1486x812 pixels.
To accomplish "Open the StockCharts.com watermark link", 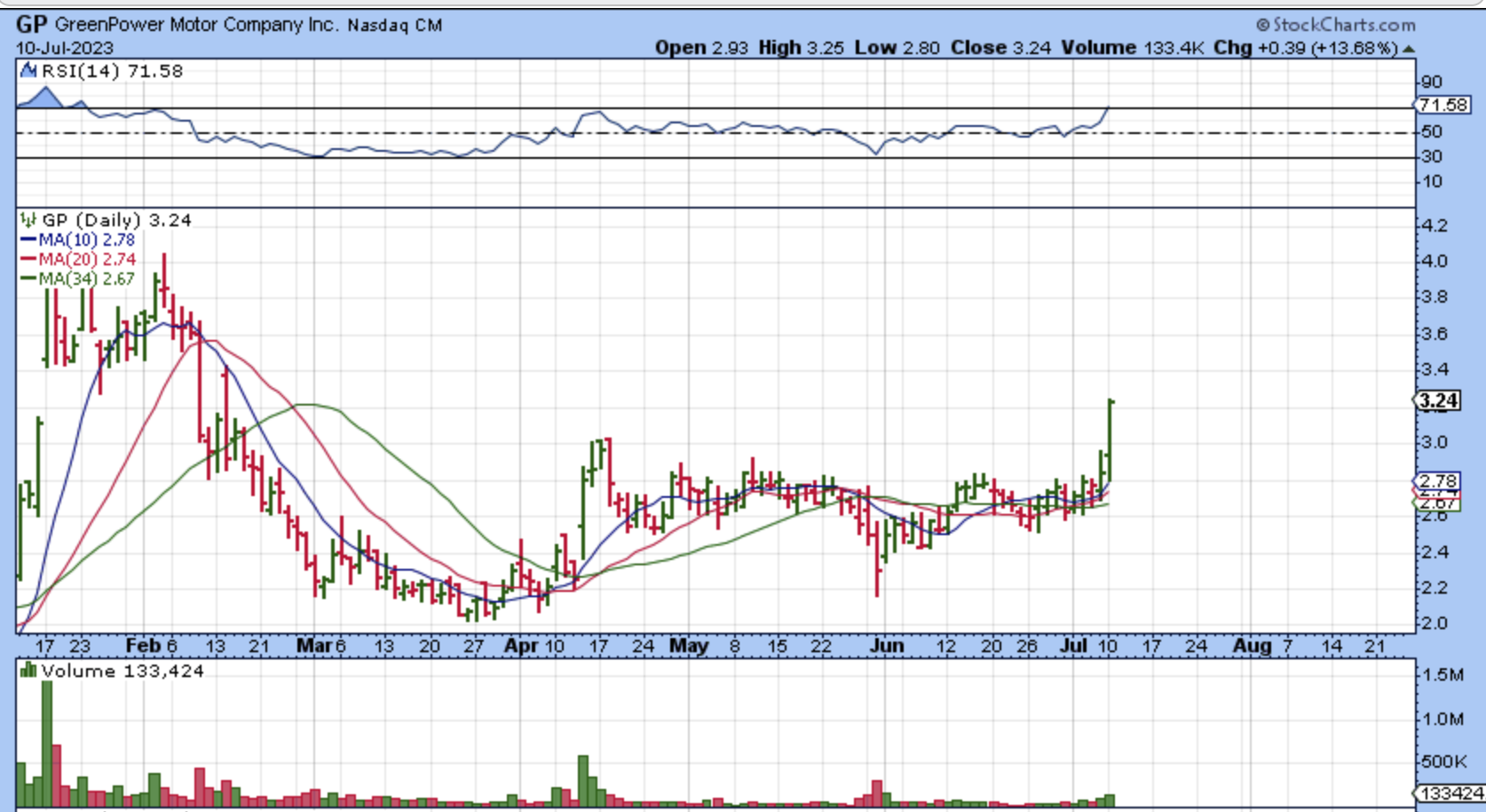I will tap(1343, 26).
